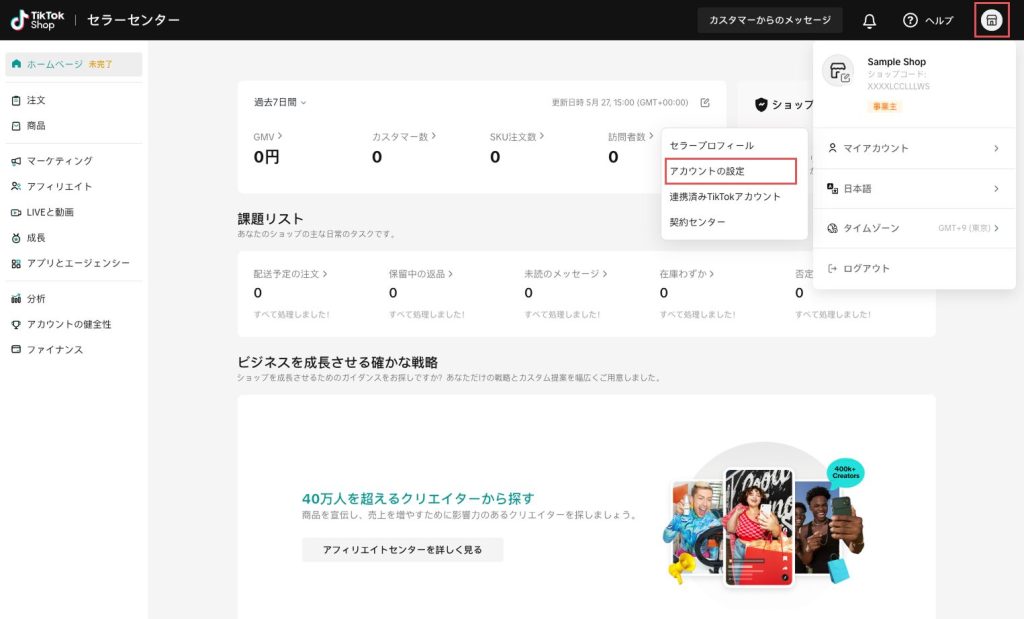Click the help question mark icon
The width and height of the screenshot is (1024, 619).
click(x=910, y=20)
